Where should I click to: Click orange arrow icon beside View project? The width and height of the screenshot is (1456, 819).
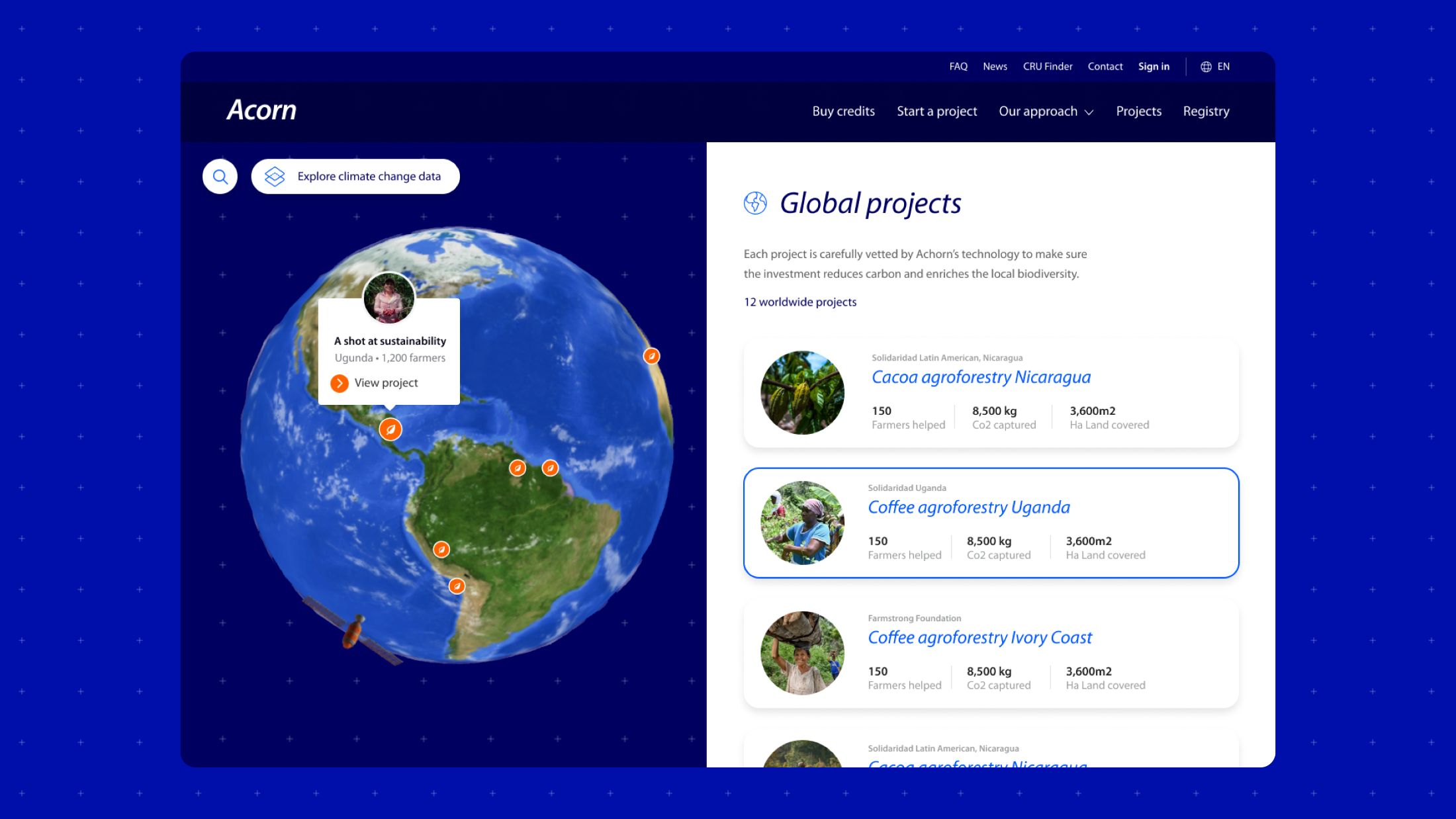pyautogui.click(x=340, y=383)
